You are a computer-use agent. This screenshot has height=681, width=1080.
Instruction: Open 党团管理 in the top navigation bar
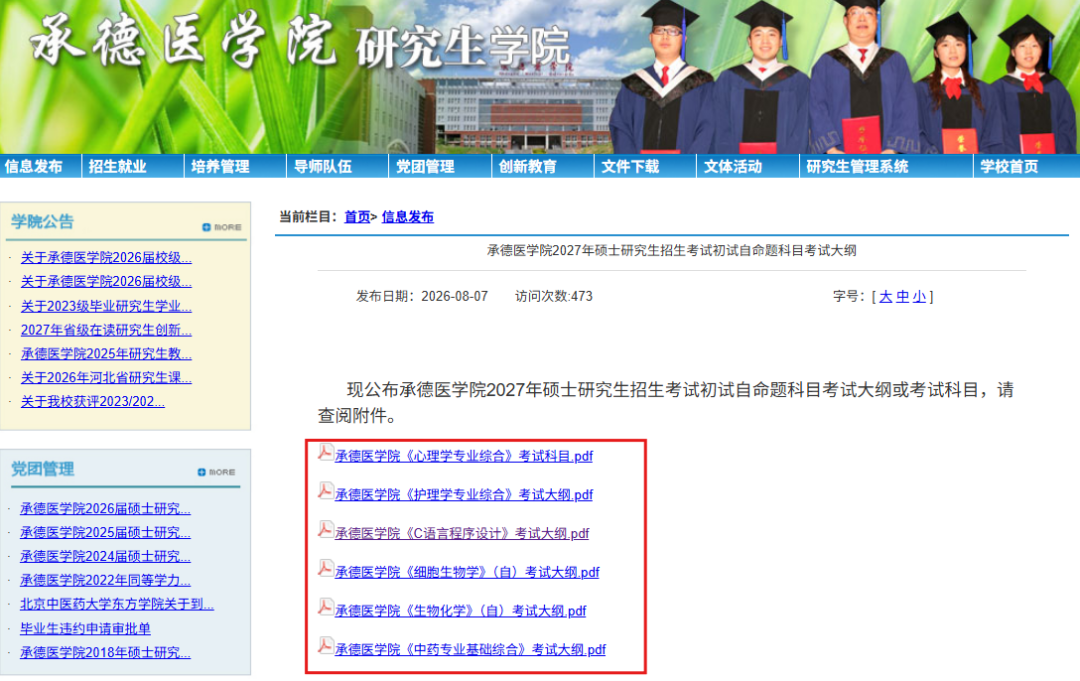pyautogui.click(x=426, y=167)
